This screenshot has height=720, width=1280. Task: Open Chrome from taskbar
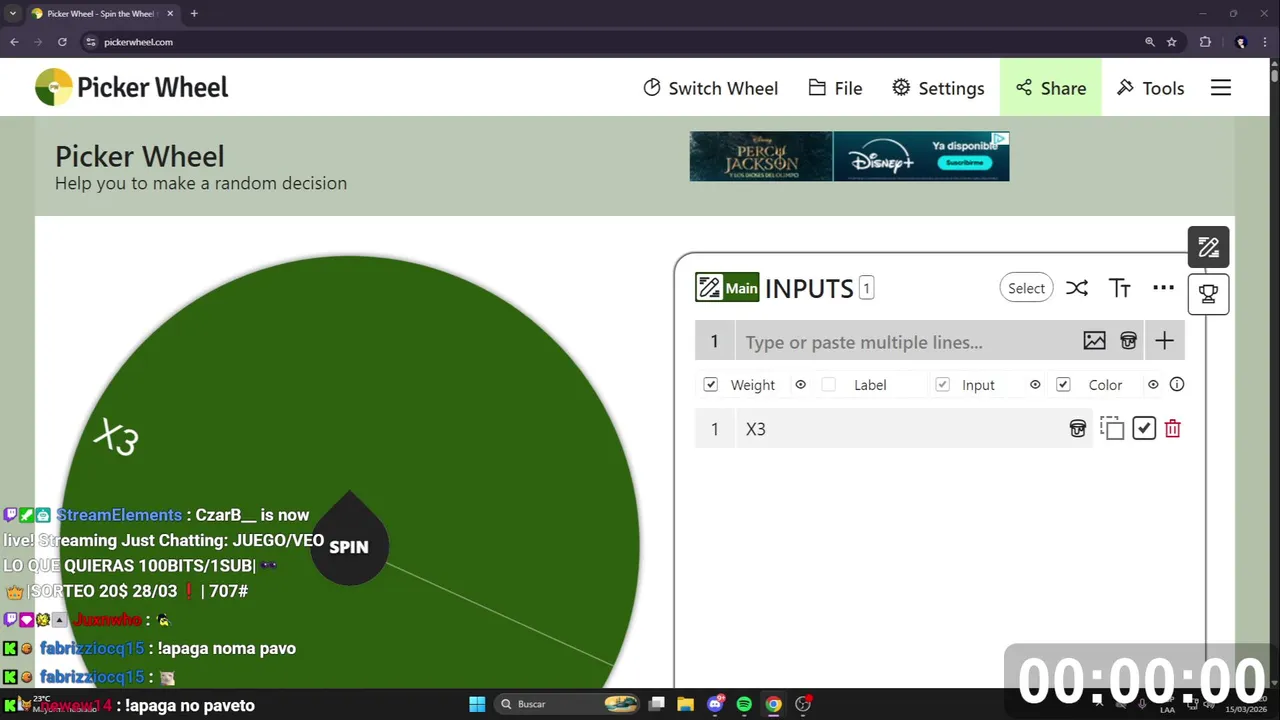pyautogui.click(x=773, y=704)
